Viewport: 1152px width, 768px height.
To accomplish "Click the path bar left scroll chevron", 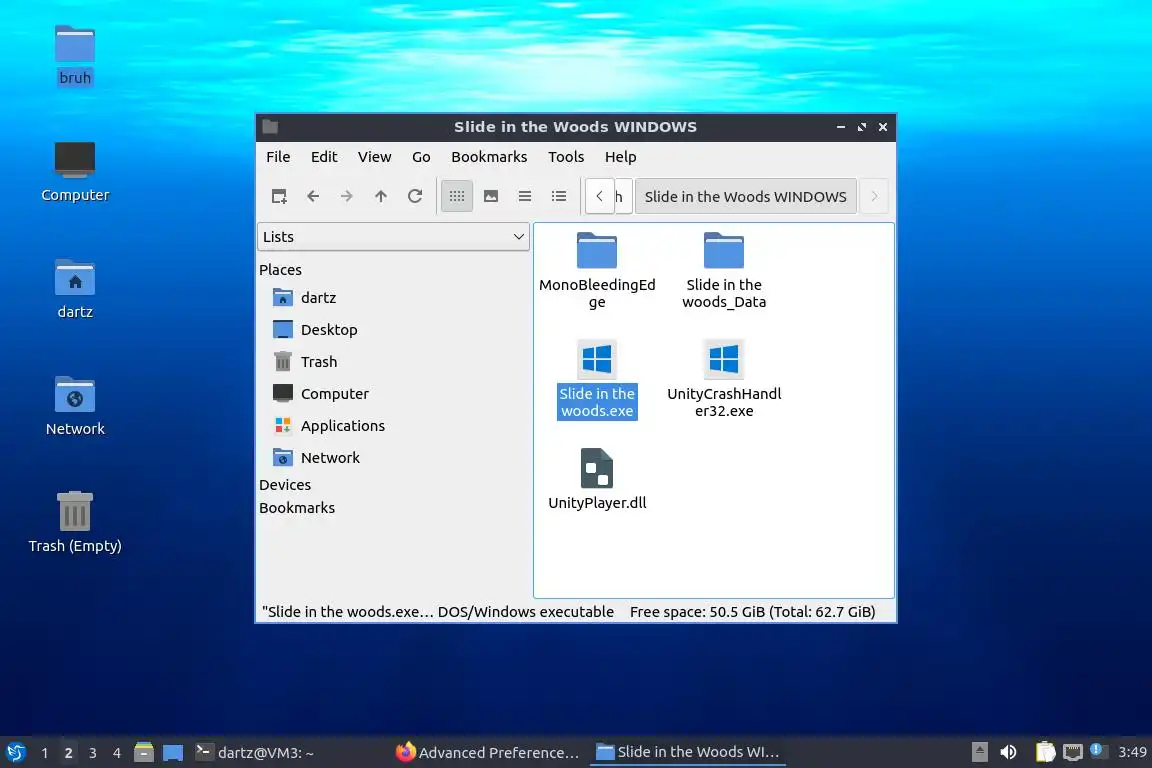I will [600, 196].
